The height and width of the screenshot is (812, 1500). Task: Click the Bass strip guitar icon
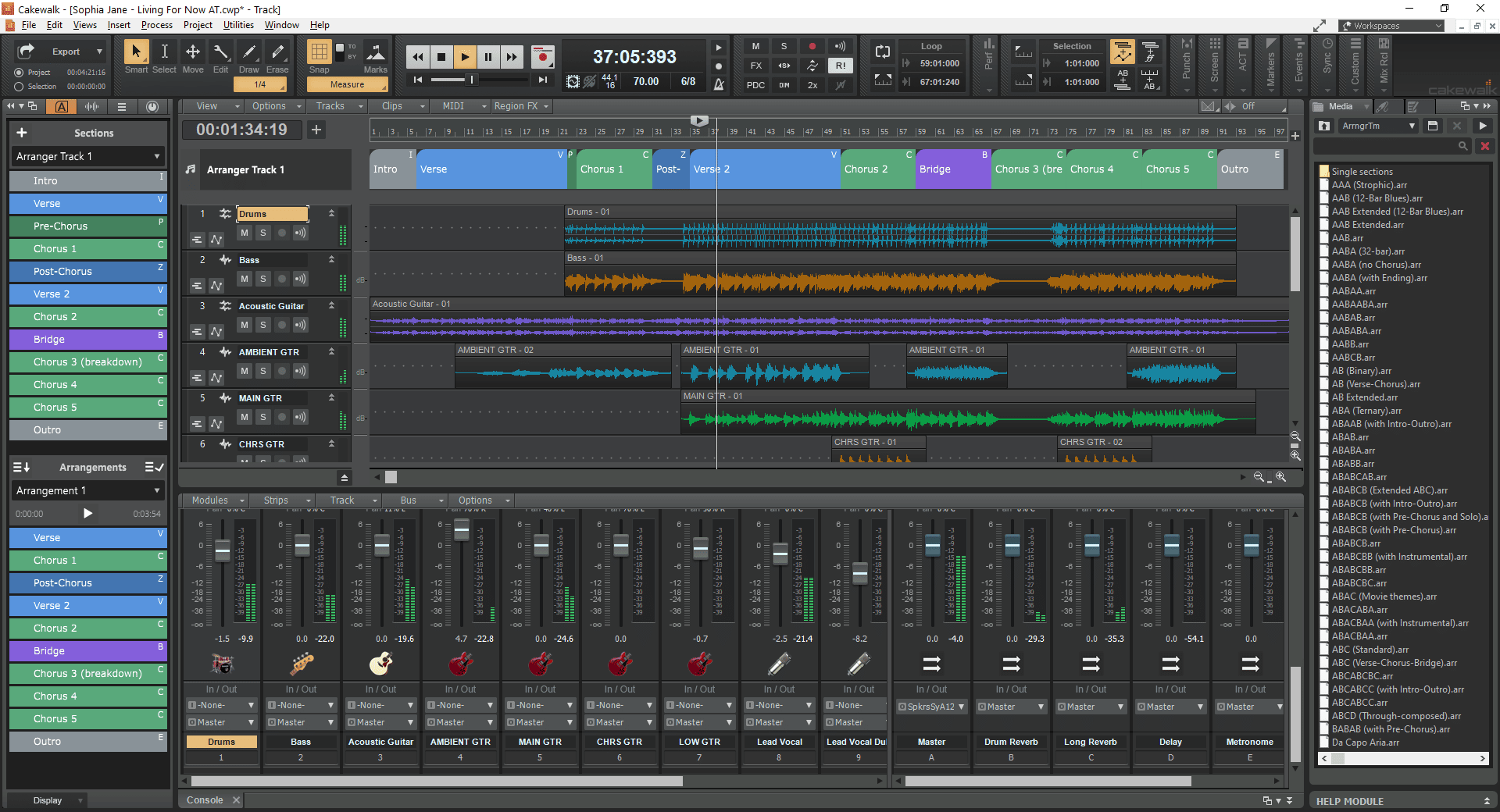[302, 664]
